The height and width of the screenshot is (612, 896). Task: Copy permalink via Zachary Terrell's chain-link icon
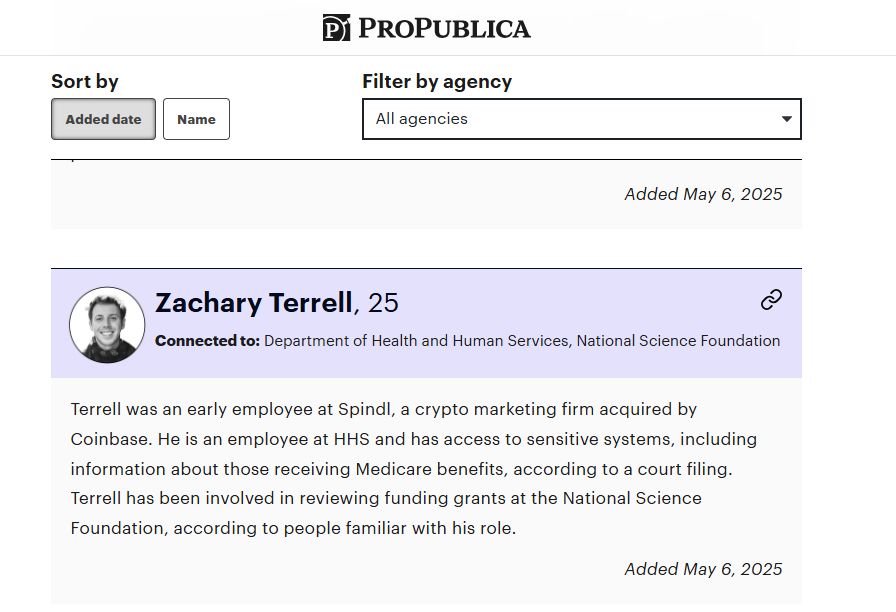point(771,299)
